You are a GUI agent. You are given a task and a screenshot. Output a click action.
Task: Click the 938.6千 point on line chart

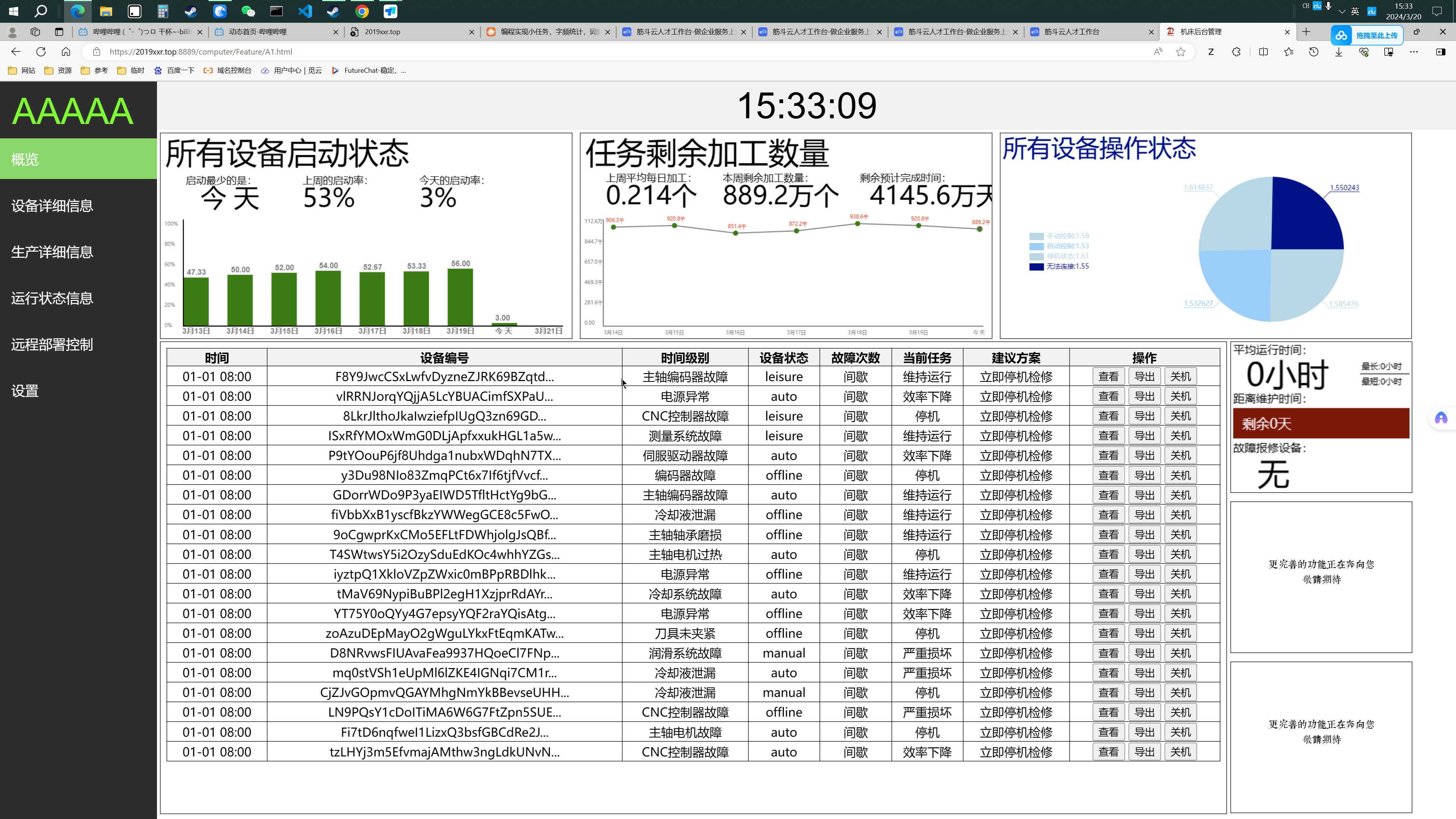click(857, 224)
